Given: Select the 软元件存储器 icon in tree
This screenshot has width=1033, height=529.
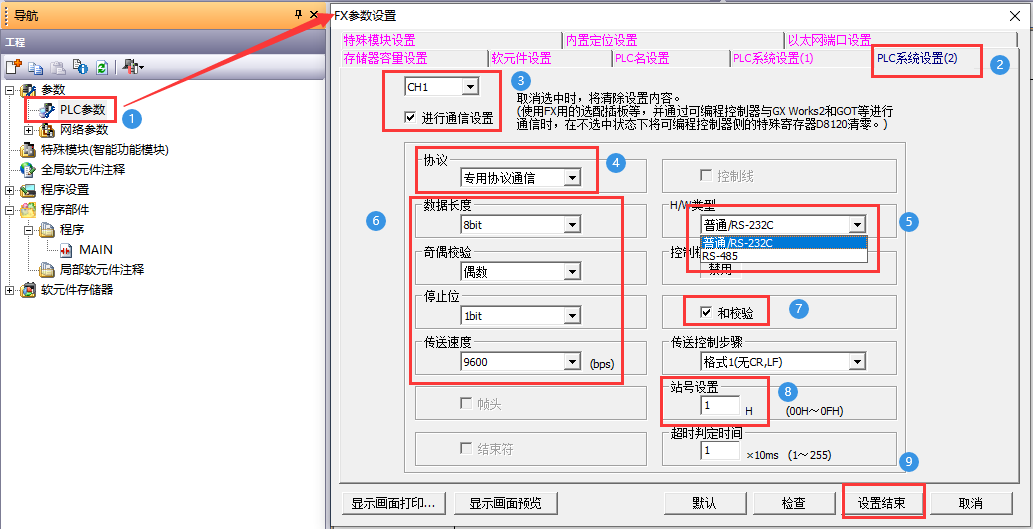Looking at the screenshot, I should pyautogui.click(x=28, y=289).
